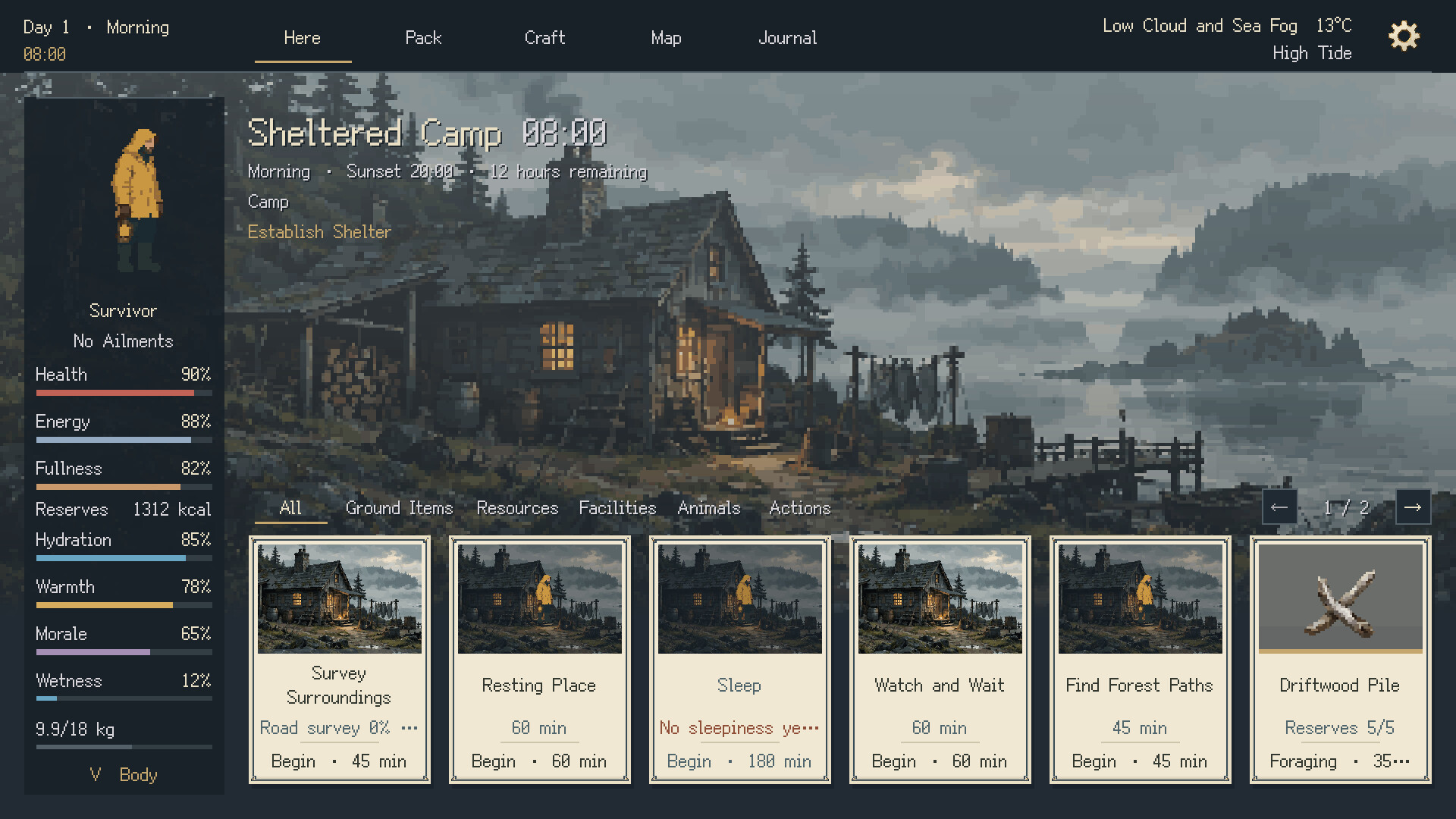This screenshot has width=1456, height=819.
Task: Click the Morale bar
Action: coord(124,652)
